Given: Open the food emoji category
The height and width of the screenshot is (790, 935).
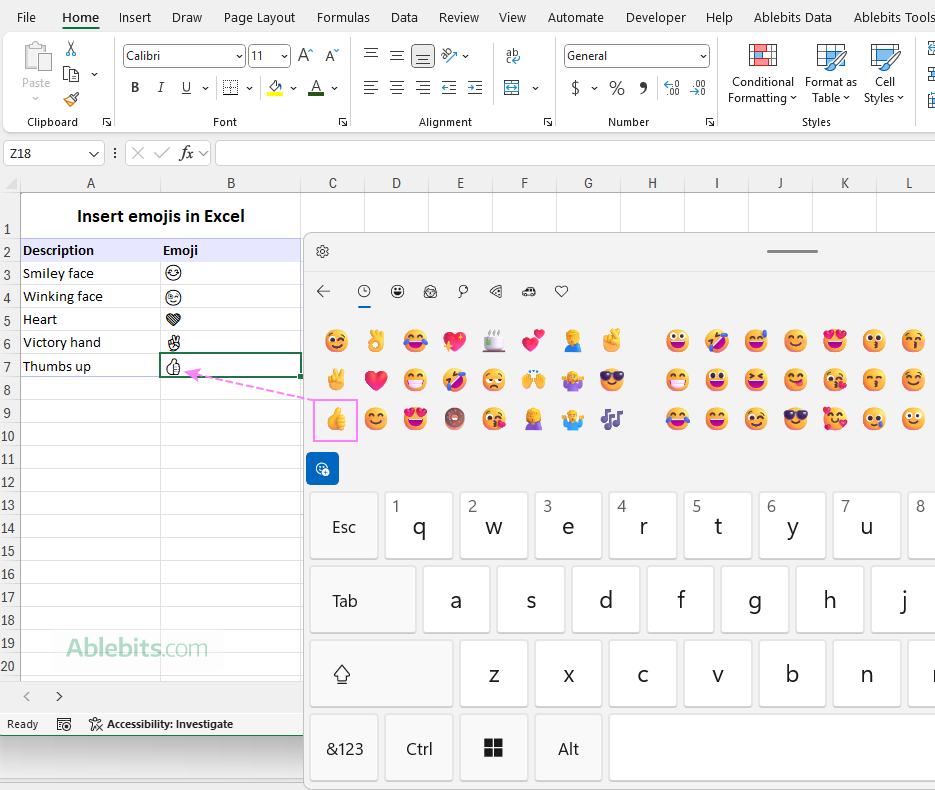Looking at the screenshot, I should click(495, 291).
